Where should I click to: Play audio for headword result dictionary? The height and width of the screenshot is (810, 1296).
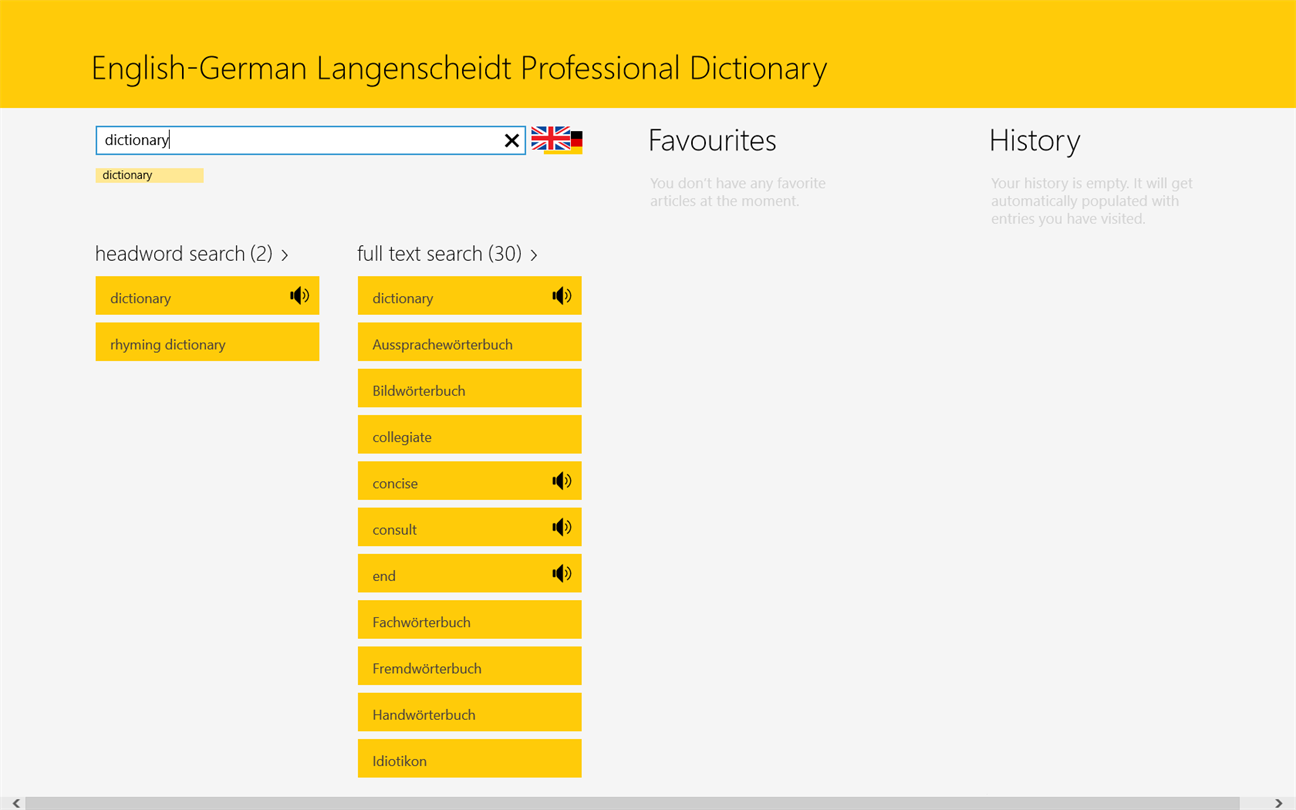299,295
